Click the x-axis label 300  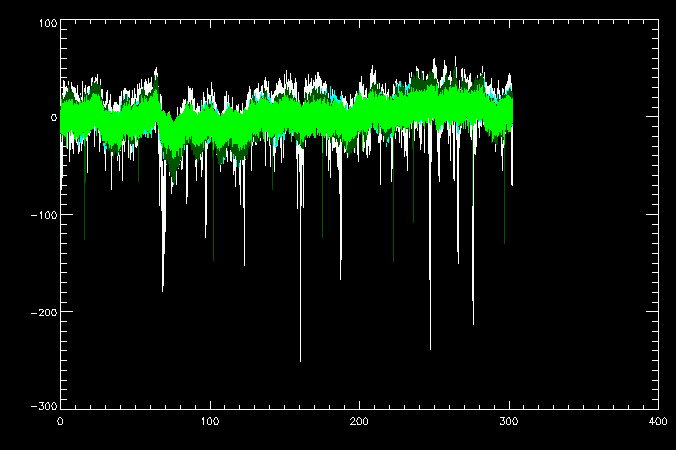(x=509, y=422)
